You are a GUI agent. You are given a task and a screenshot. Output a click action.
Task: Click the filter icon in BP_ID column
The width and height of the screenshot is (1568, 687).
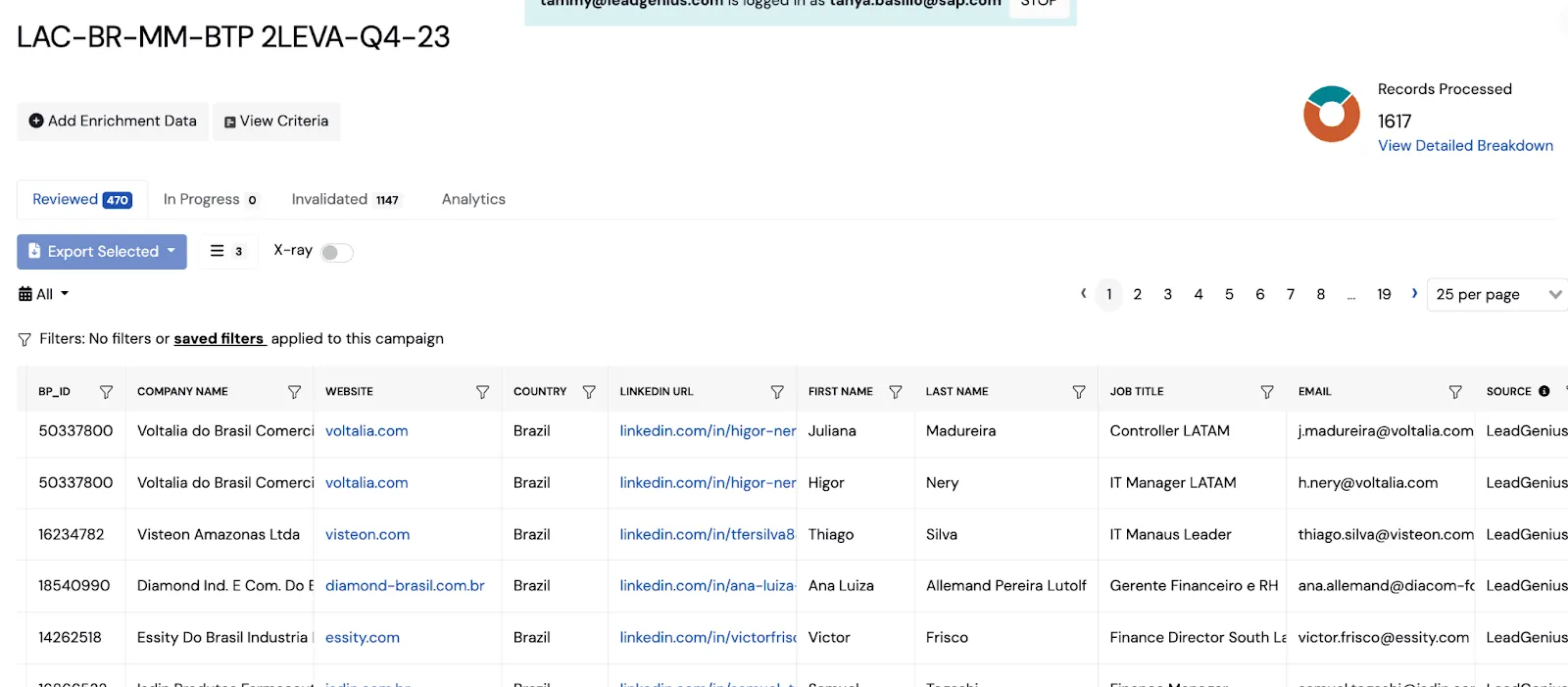[x=106, y=392]
